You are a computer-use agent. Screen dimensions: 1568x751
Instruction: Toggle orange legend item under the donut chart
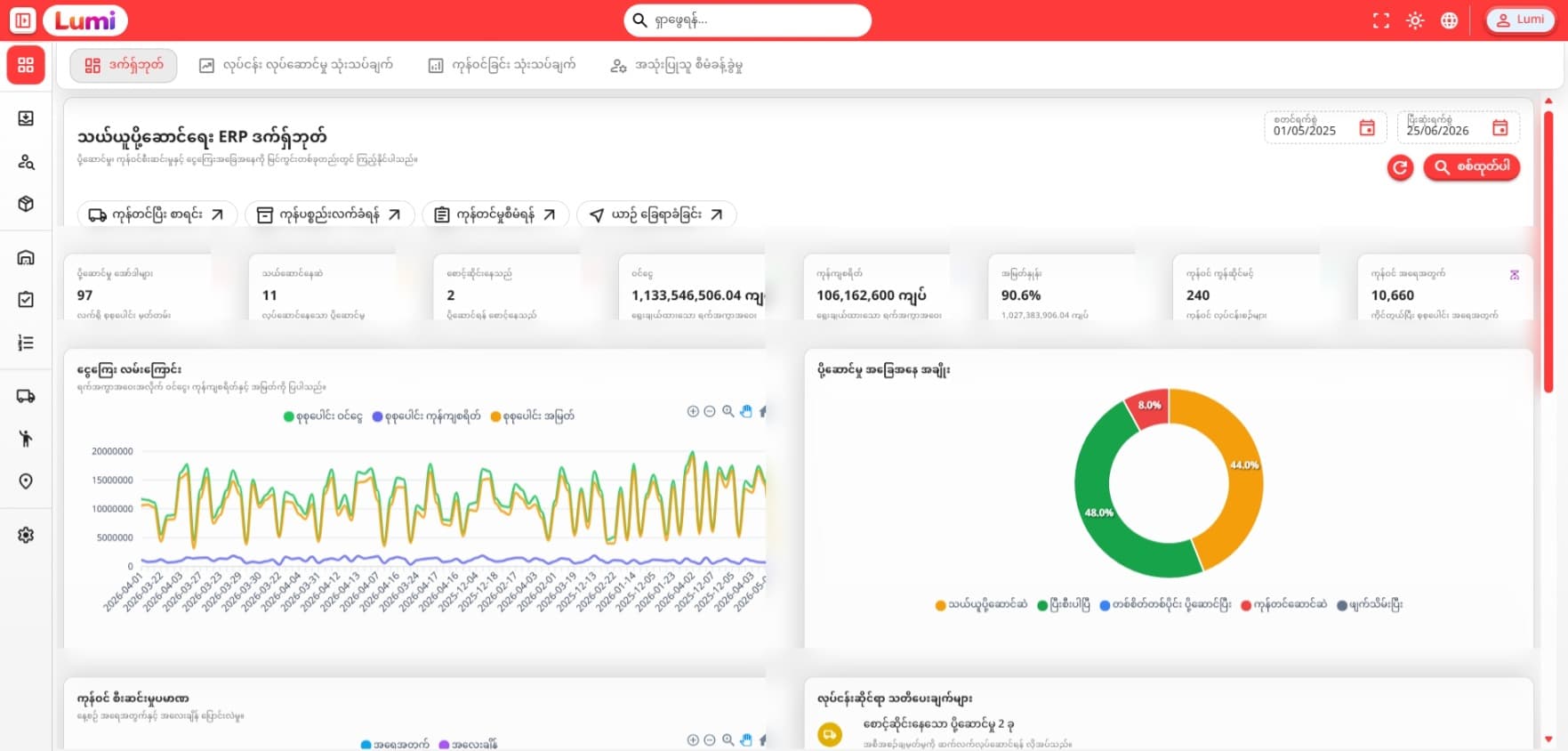click(x=981, y=604)
